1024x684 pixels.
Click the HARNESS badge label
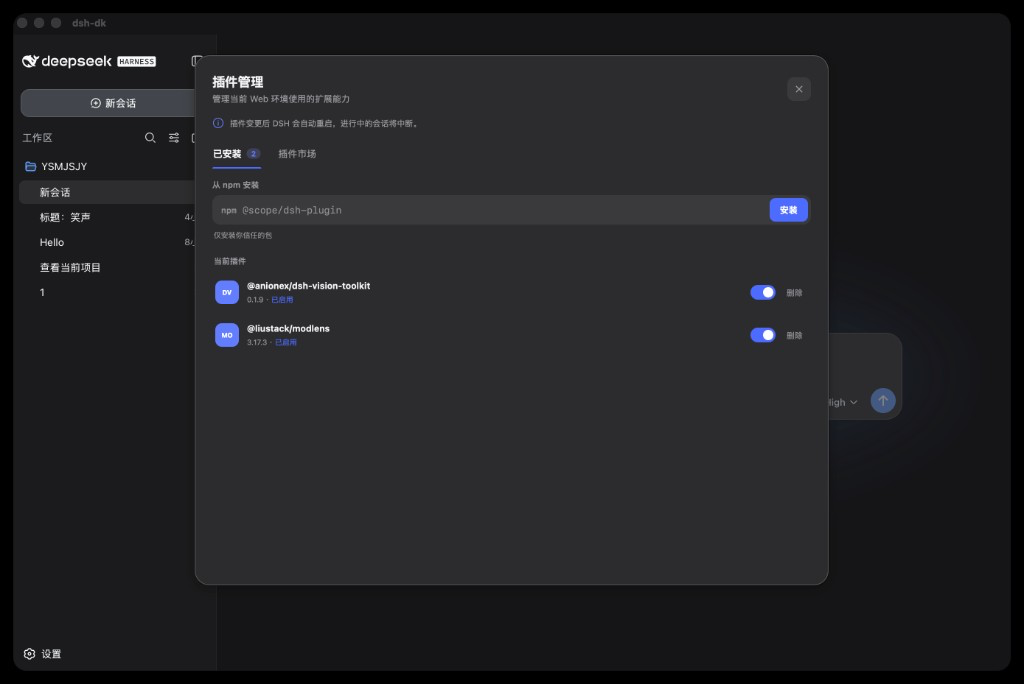pyautogui.click(x=136, y=61)
